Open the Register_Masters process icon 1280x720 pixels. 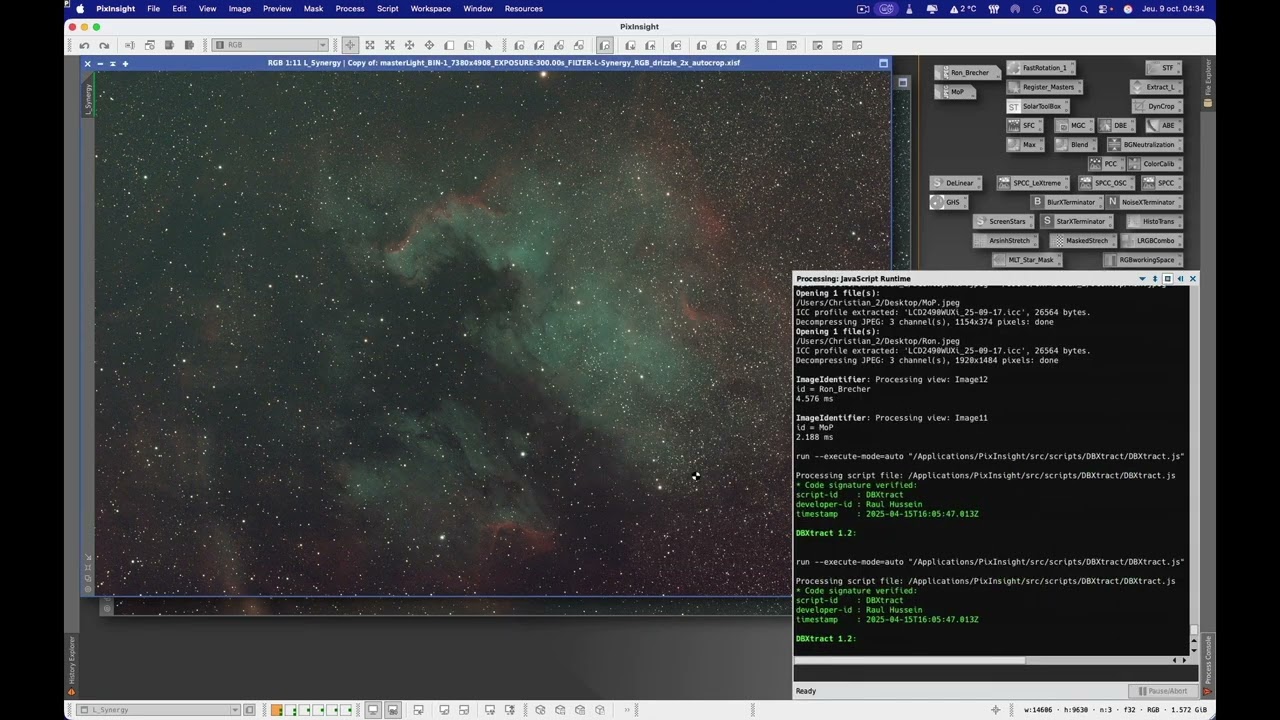[x=1044, y=87]
